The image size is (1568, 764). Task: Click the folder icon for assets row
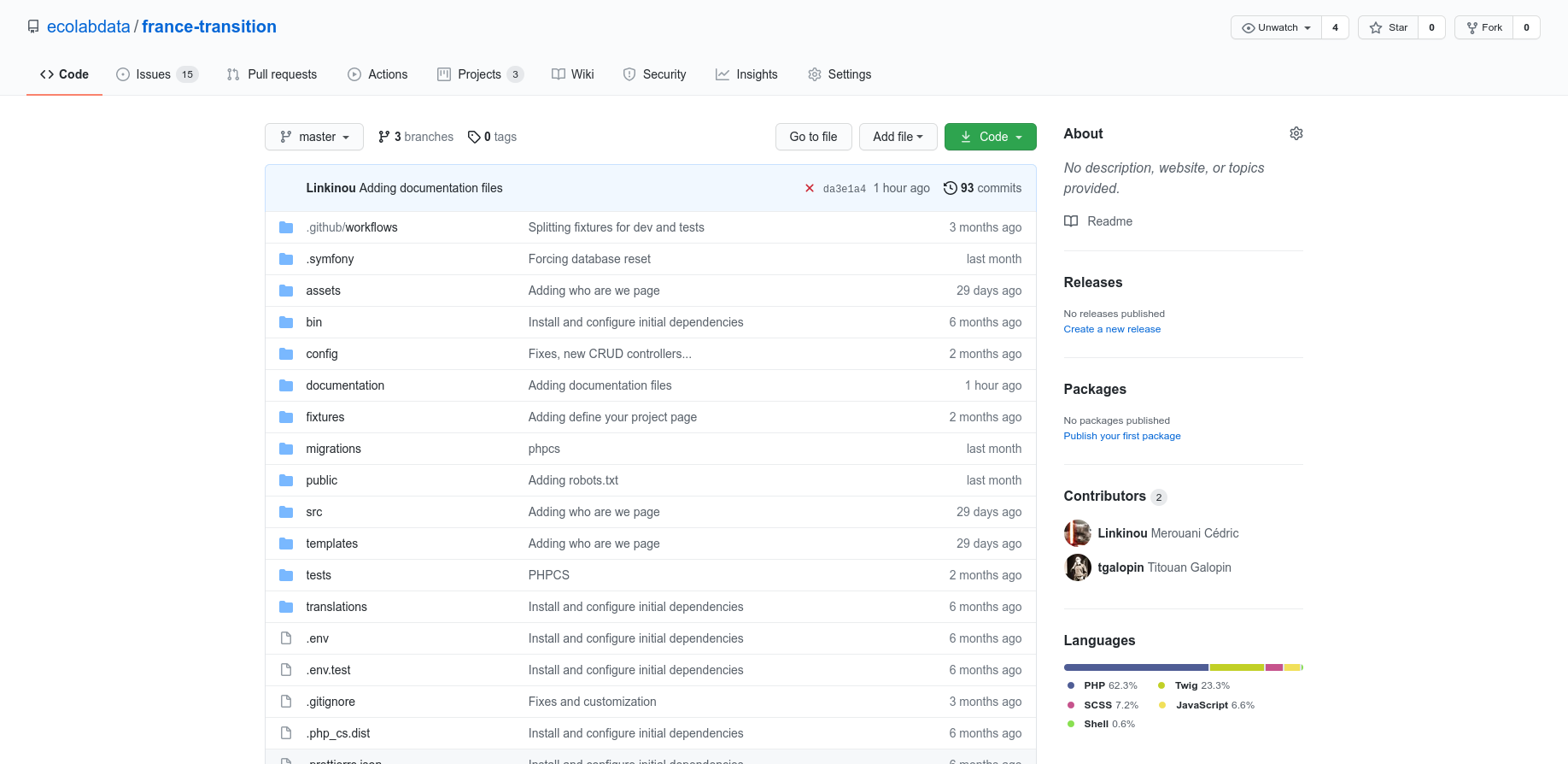tap(286, 291)
